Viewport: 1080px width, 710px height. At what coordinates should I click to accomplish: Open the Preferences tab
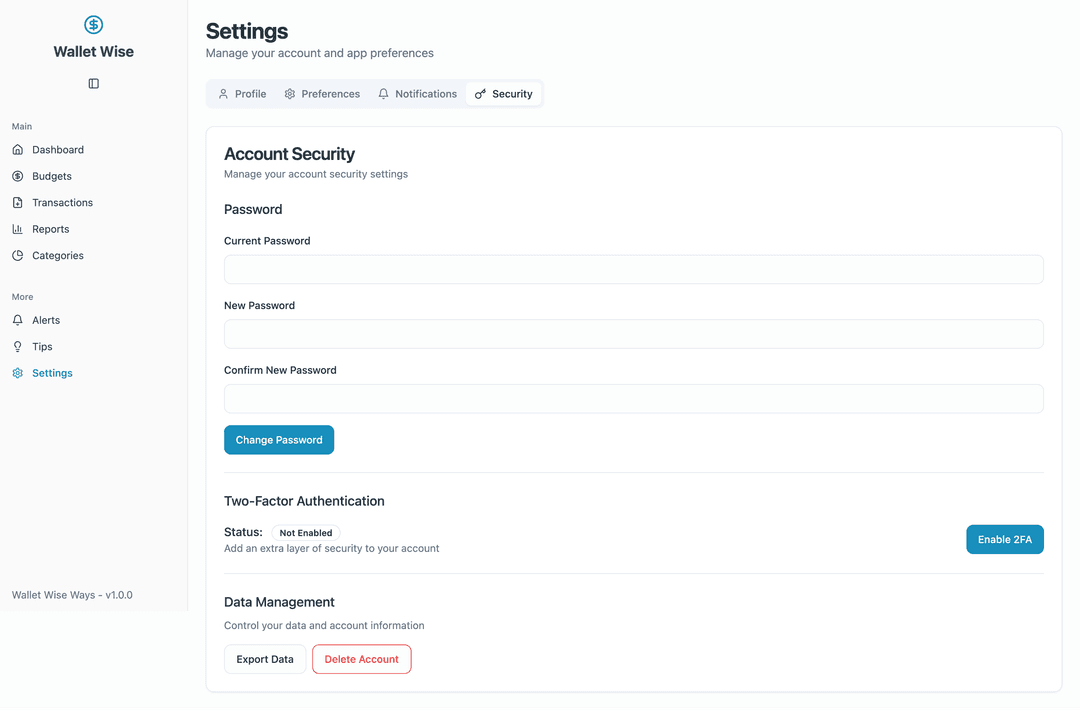pos(322,93)
